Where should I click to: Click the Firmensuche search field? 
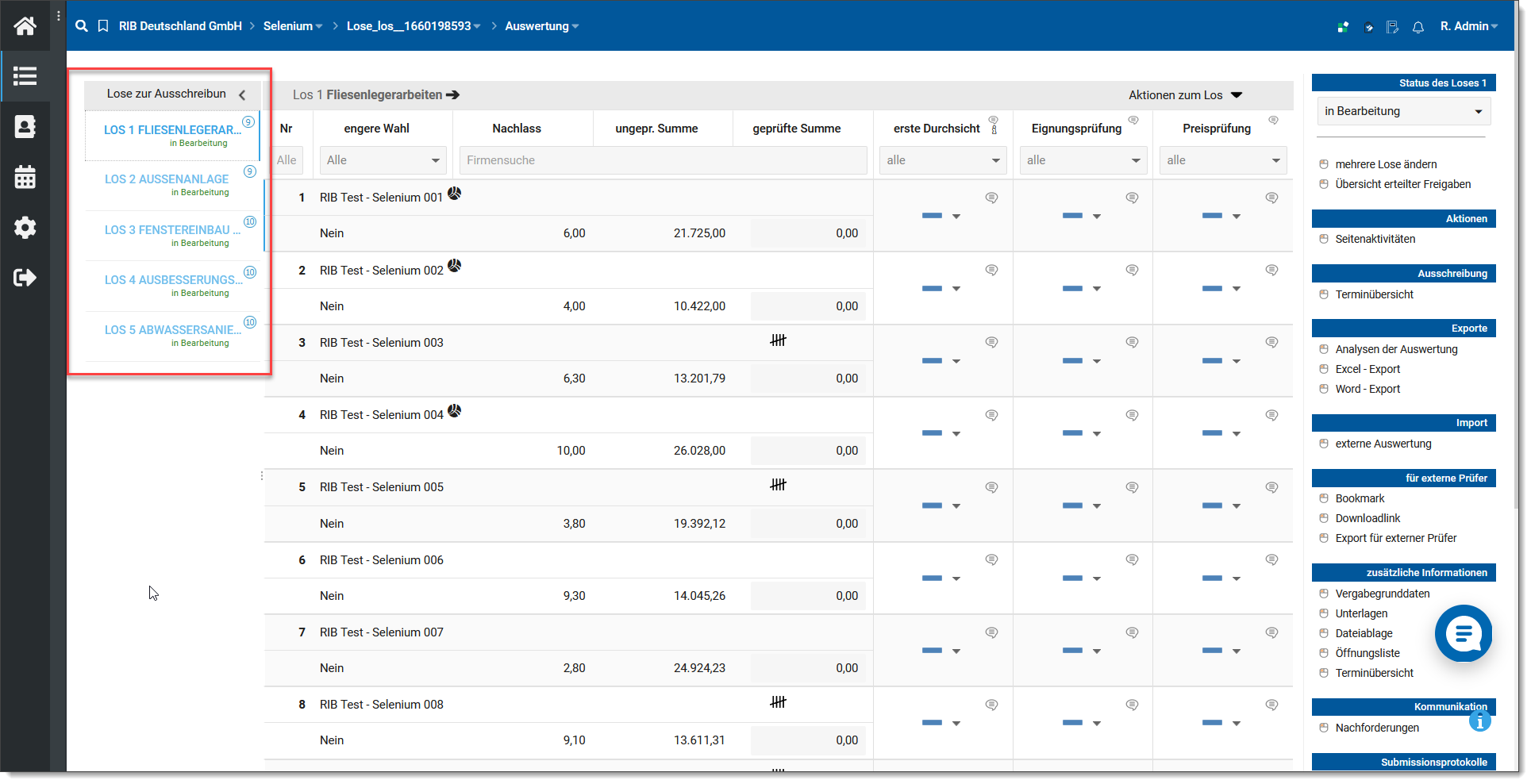point(662,160)
